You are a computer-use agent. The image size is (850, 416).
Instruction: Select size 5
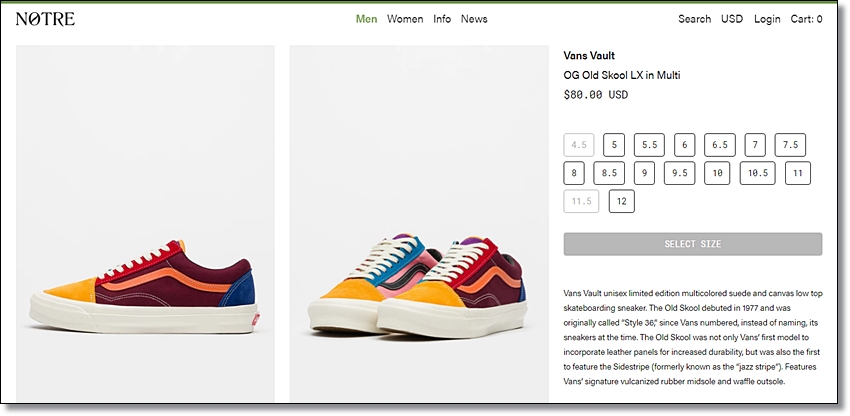coord(614,145)
